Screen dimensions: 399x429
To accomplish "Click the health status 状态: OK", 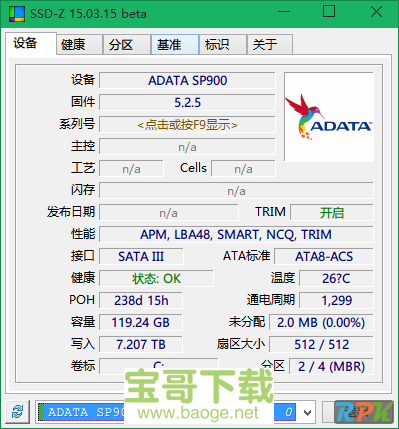I will click(x=156, y=279).
